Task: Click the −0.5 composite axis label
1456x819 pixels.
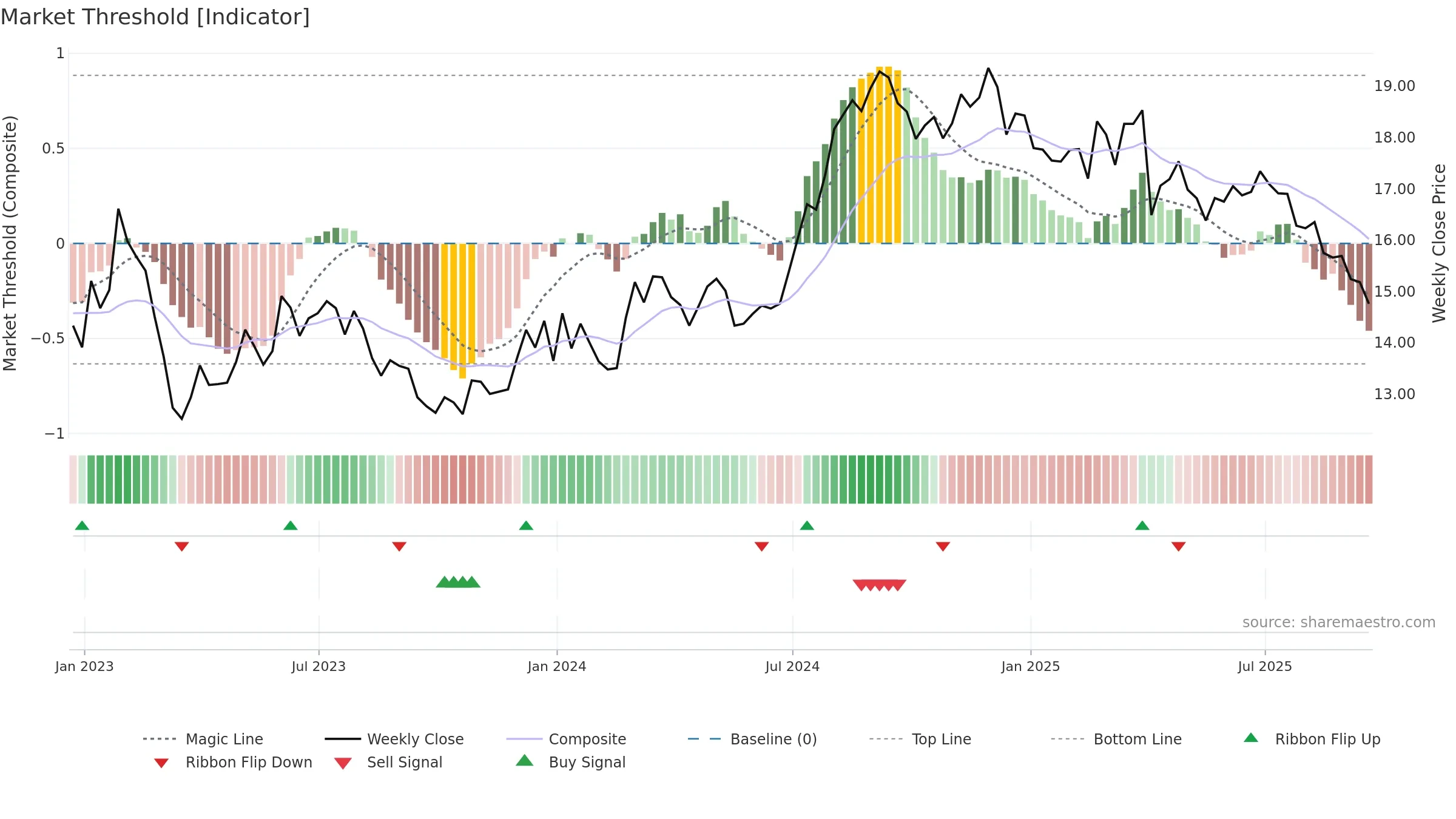Action: point(47,339)
